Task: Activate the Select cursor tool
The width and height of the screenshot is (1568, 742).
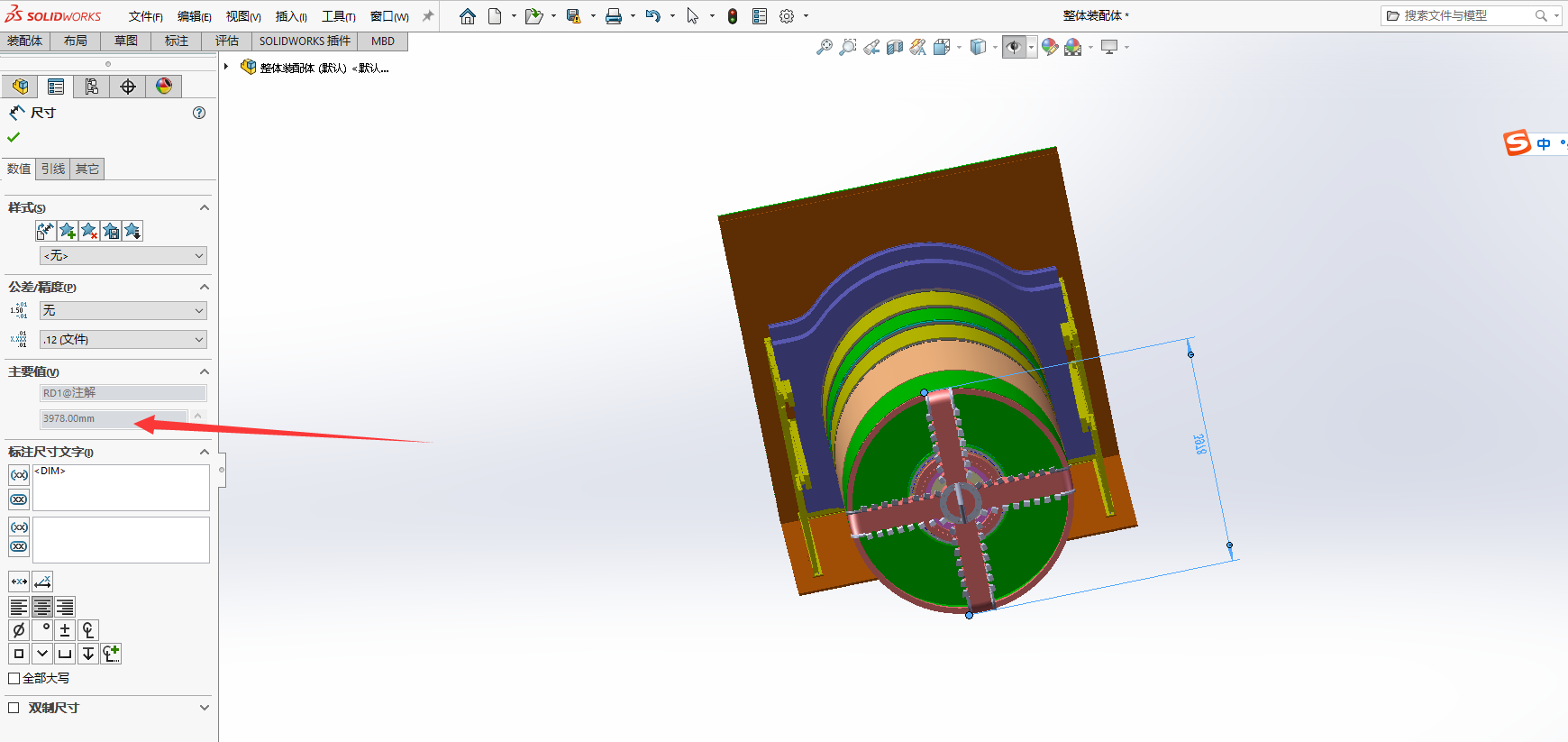Action: point(692,16)
